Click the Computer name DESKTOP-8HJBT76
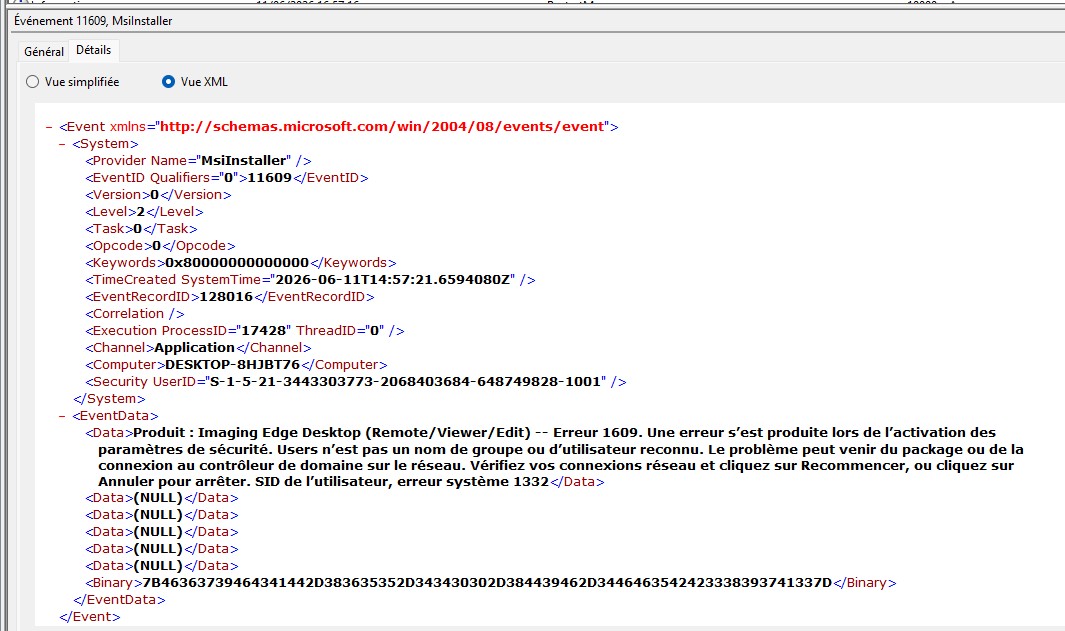The width and height of the screenshot is (1065, 631). point(232,365)
